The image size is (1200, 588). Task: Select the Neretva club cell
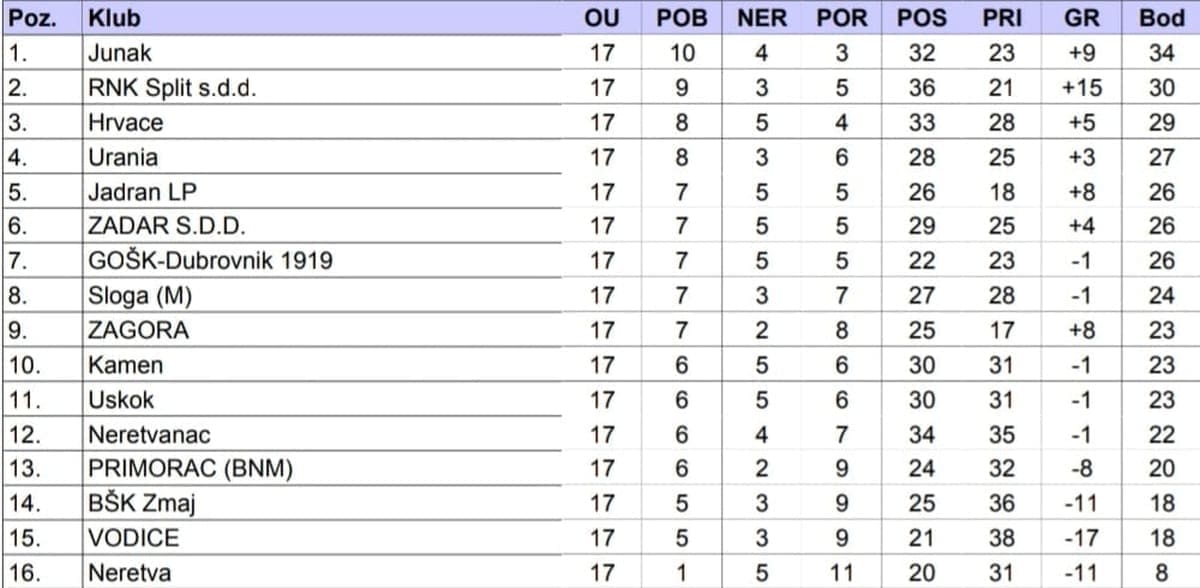click(x=127, y=573)
